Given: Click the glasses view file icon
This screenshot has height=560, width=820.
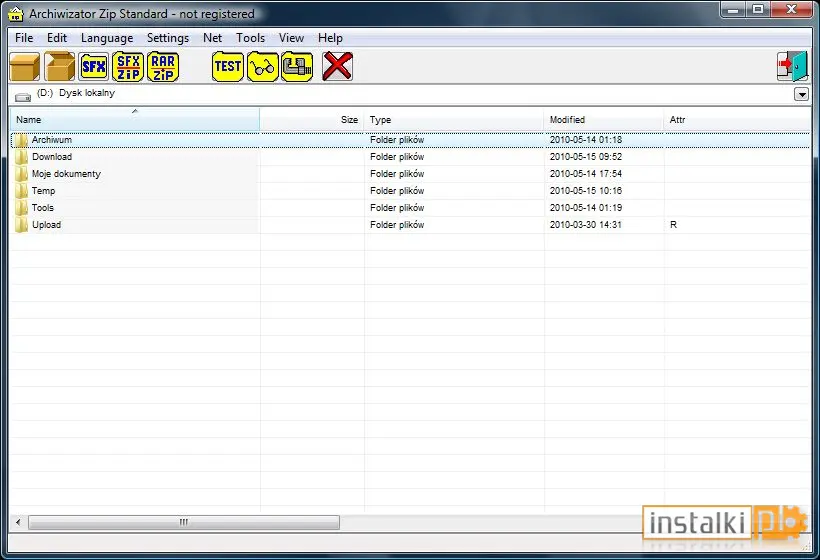Looking at the screenshot, I should pyautogui.click(x=263, y=66).
